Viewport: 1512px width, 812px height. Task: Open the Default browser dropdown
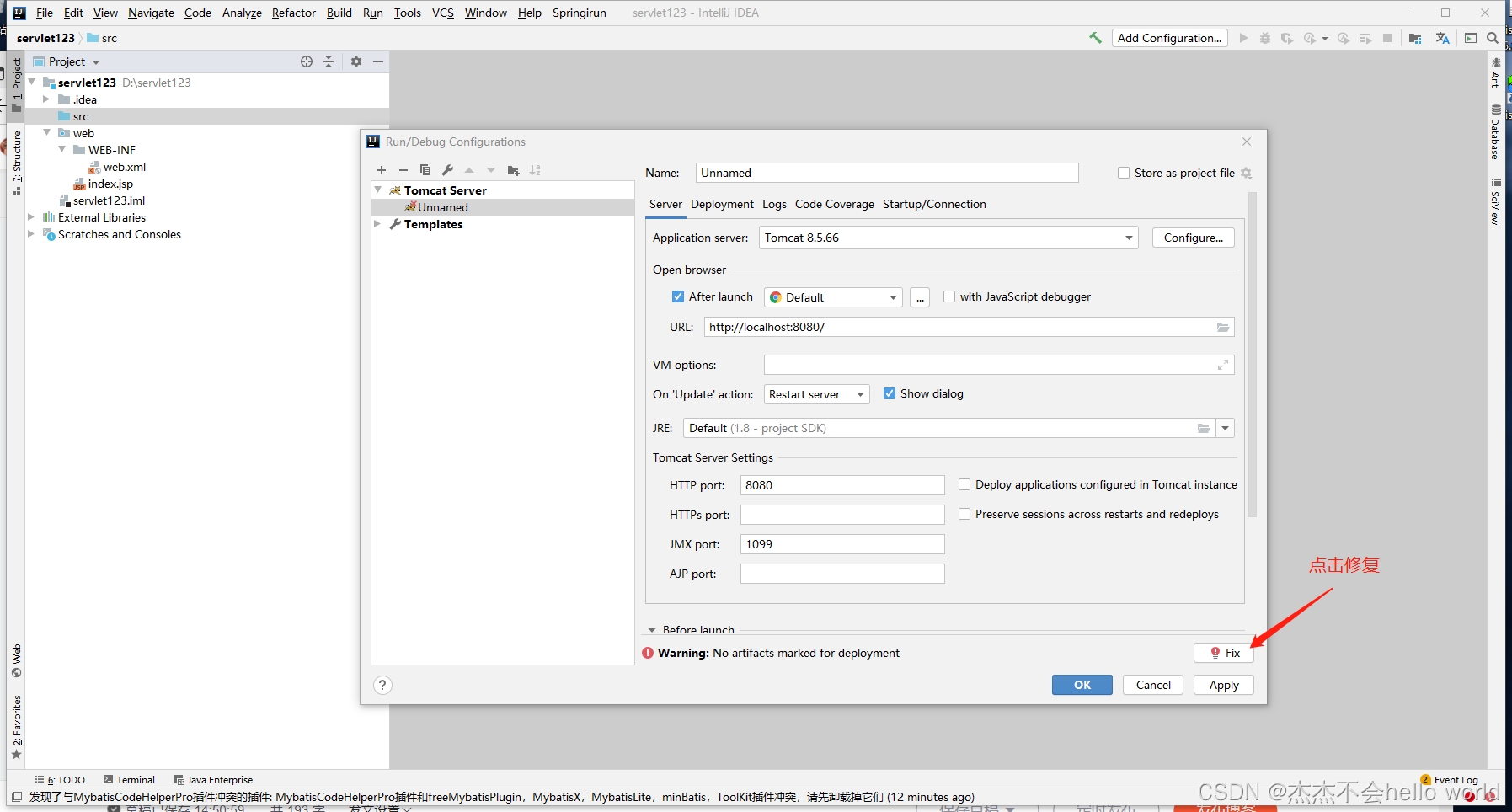[833, 297]
